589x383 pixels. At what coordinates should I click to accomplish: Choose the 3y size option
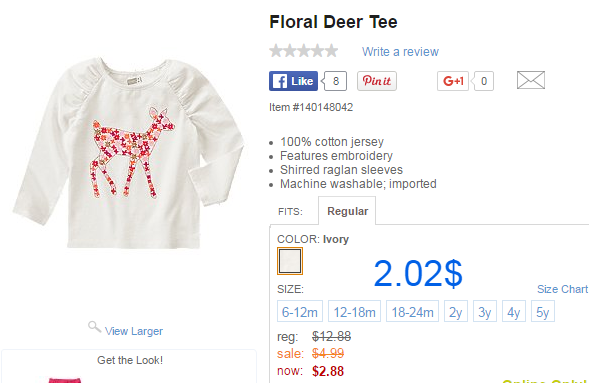[x=485, y=311]
